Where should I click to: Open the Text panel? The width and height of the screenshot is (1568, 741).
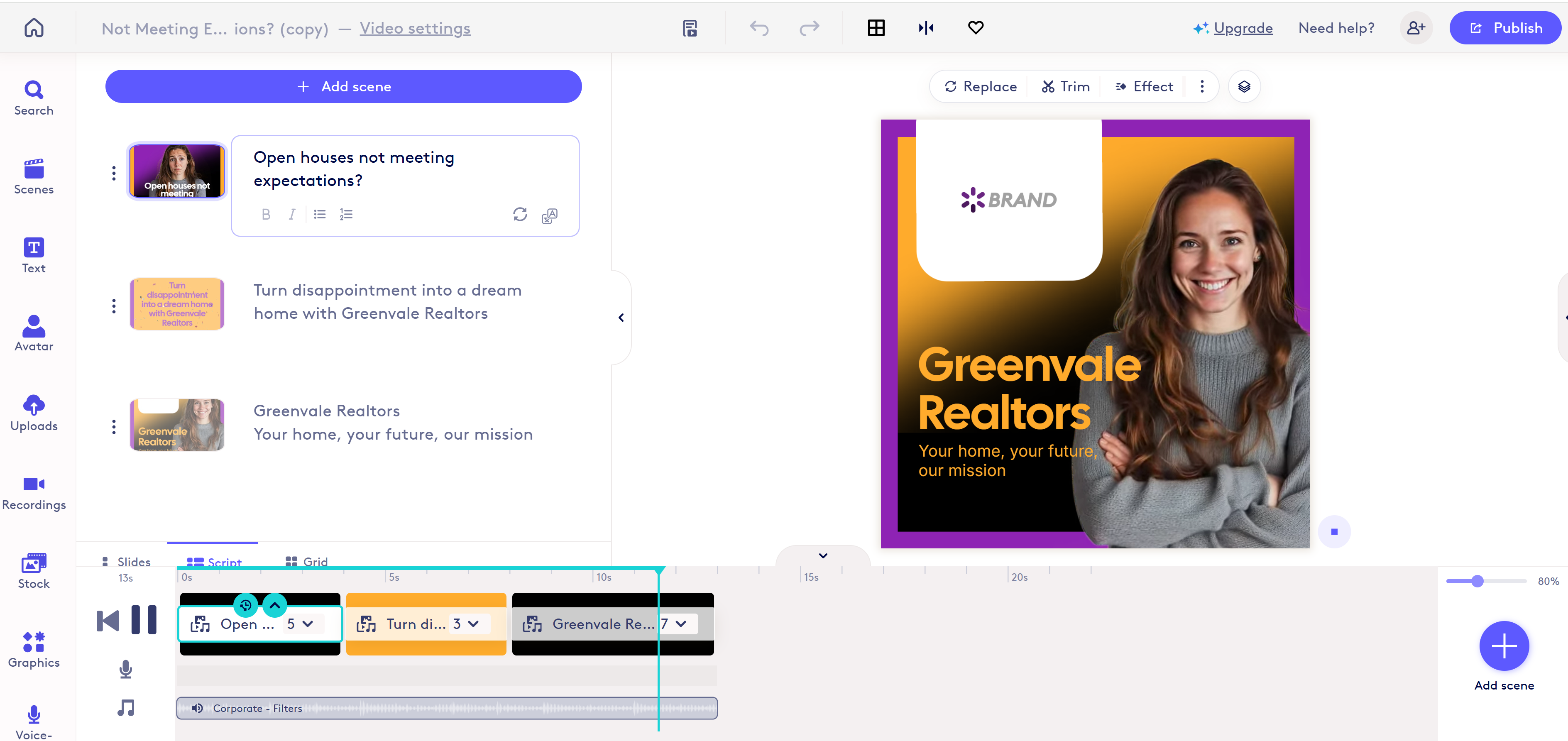click(34, 254)
